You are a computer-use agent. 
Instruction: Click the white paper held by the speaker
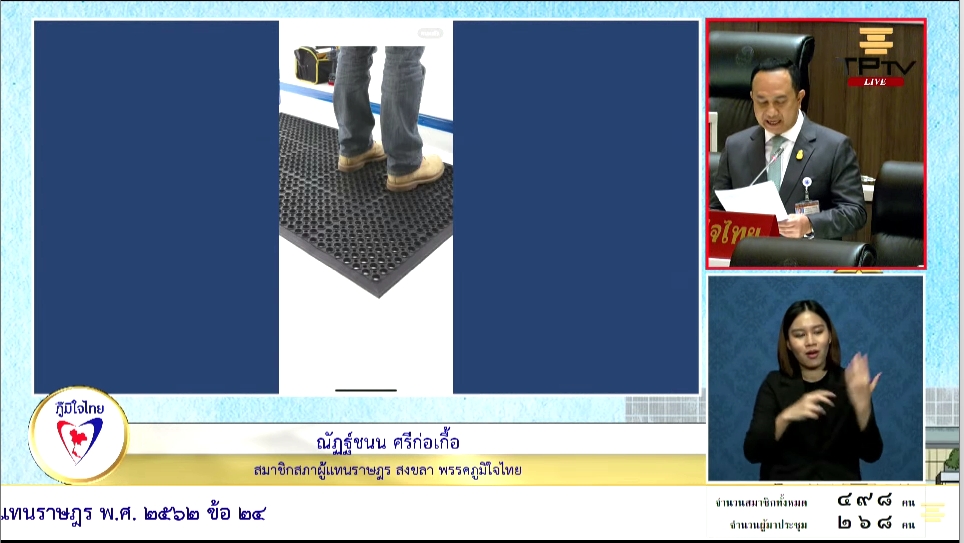(x=752, y=198)
